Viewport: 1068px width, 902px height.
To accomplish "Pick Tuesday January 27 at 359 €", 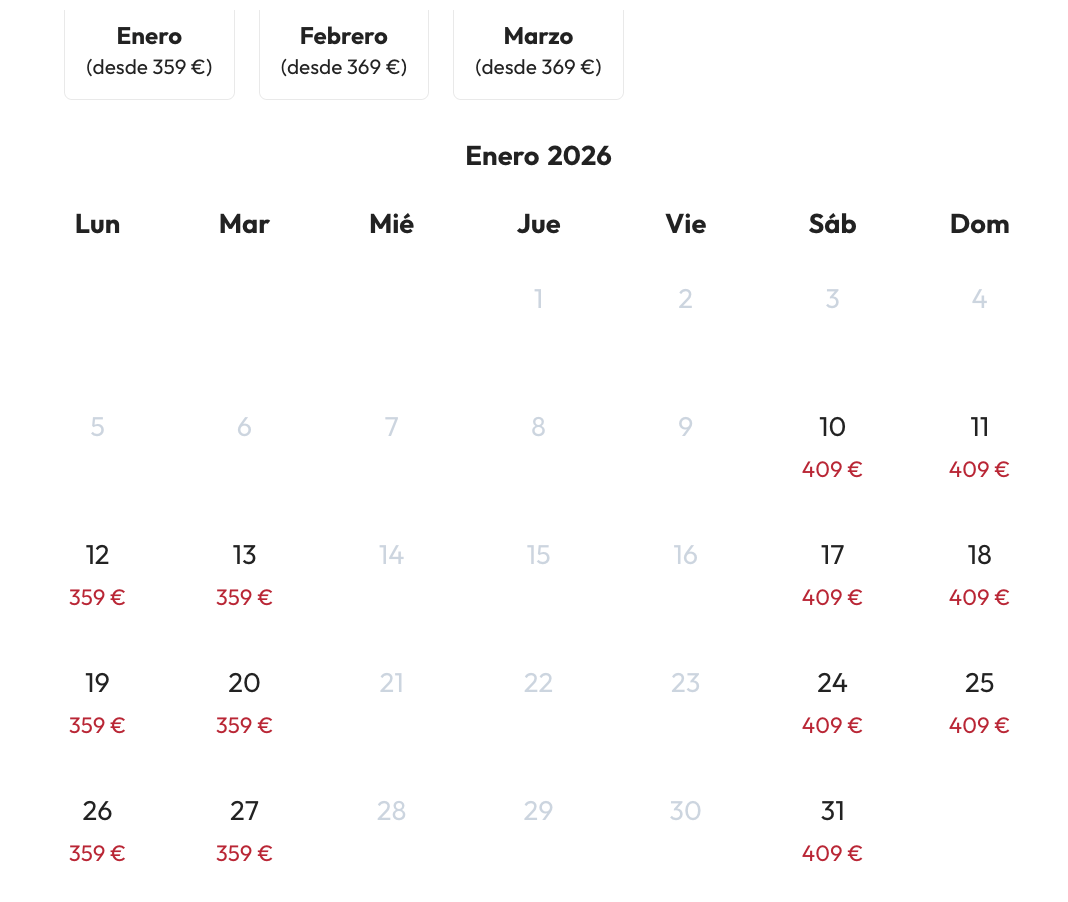I will tap(244, 830).
